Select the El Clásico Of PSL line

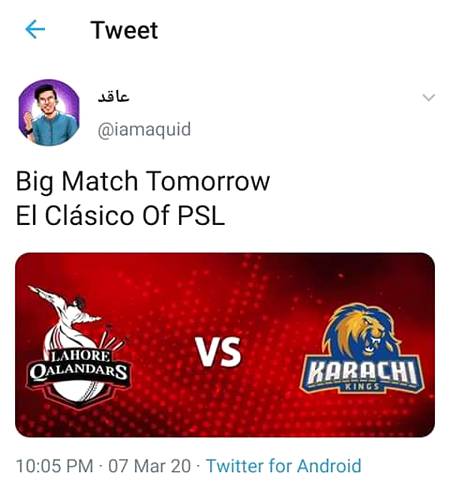pyautogui.click(x=120, y=215)
